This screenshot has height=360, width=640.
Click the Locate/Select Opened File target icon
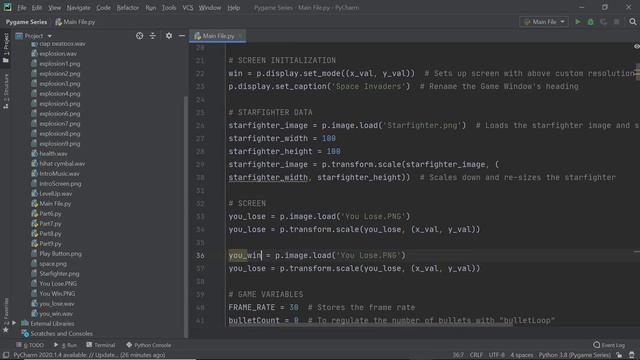[140, 36]
